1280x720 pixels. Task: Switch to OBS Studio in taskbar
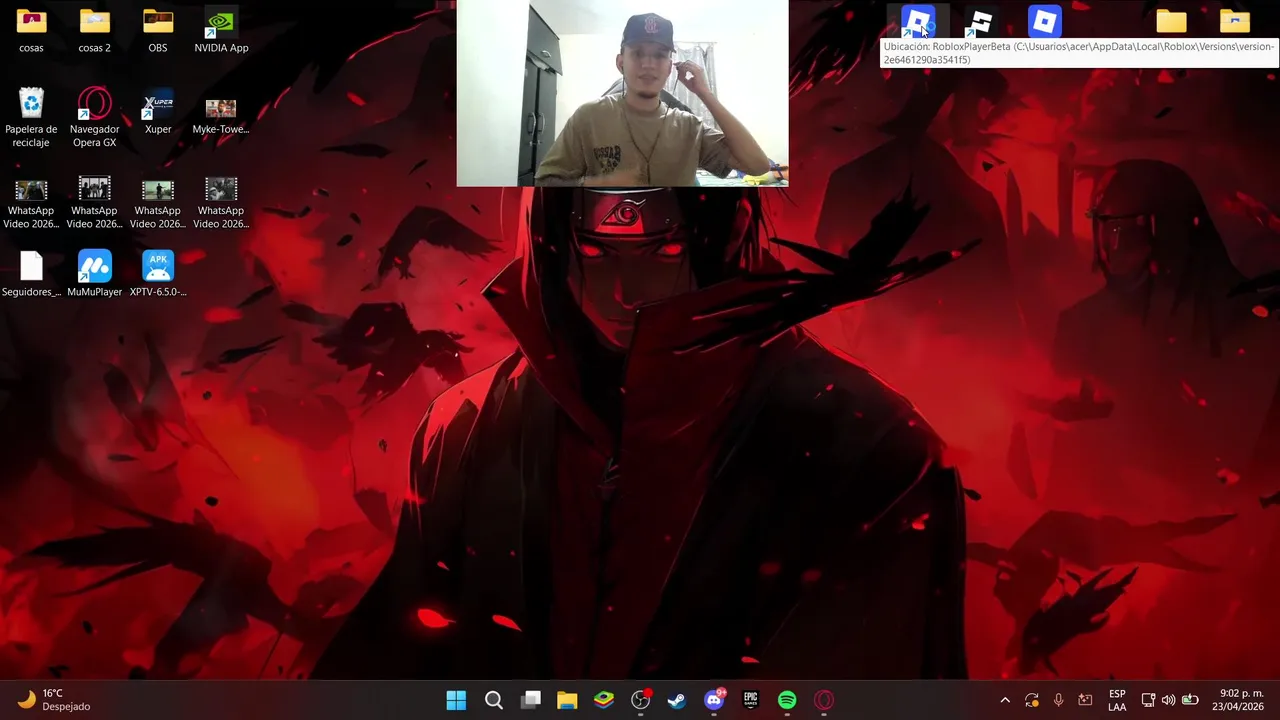pos(641,700)
